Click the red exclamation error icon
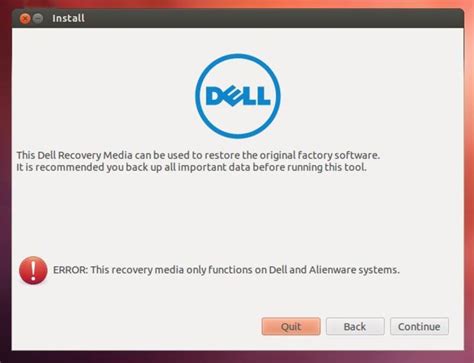 click(x=33, y=270)
